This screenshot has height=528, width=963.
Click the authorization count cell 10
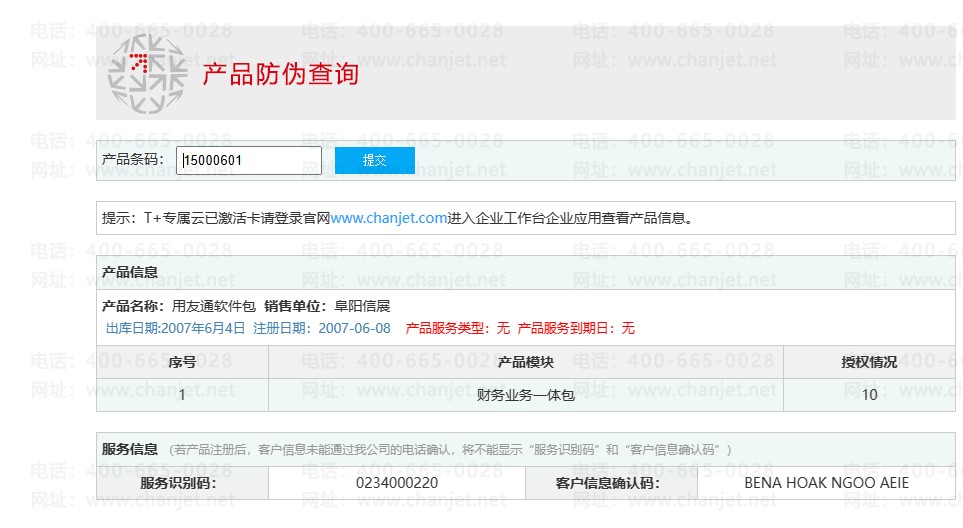pos(869,395)
